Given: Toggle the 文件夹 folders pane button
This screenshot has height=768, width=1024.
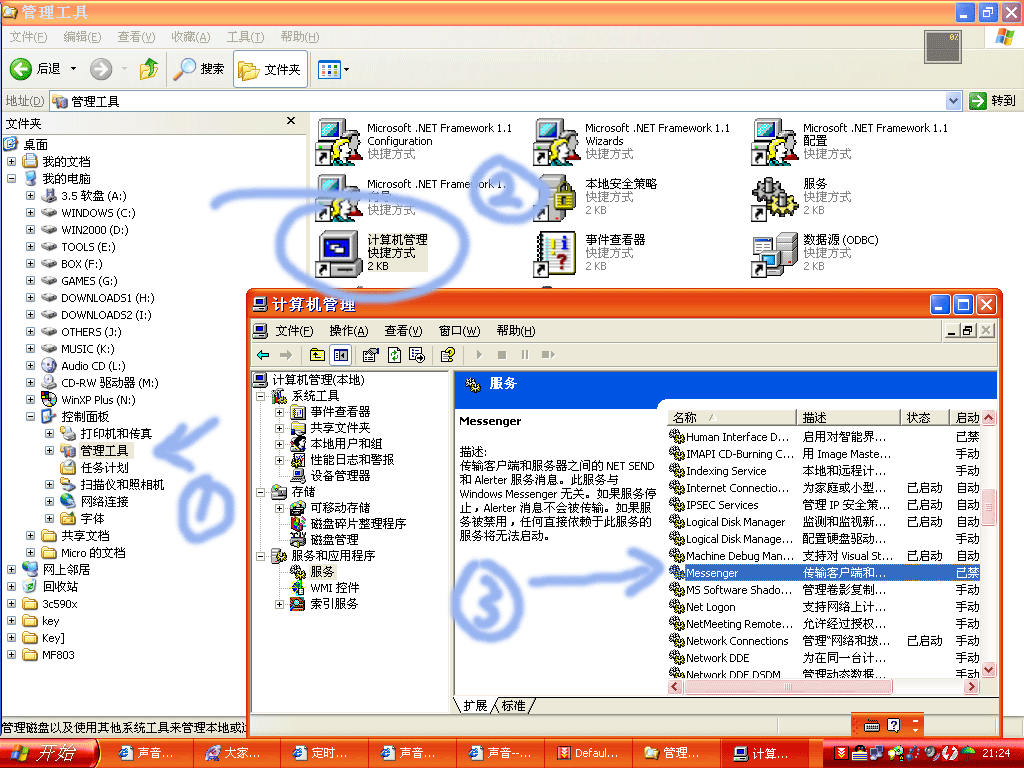Looking at the screenshot, I should pyautogui.click(x=270, y=69).
